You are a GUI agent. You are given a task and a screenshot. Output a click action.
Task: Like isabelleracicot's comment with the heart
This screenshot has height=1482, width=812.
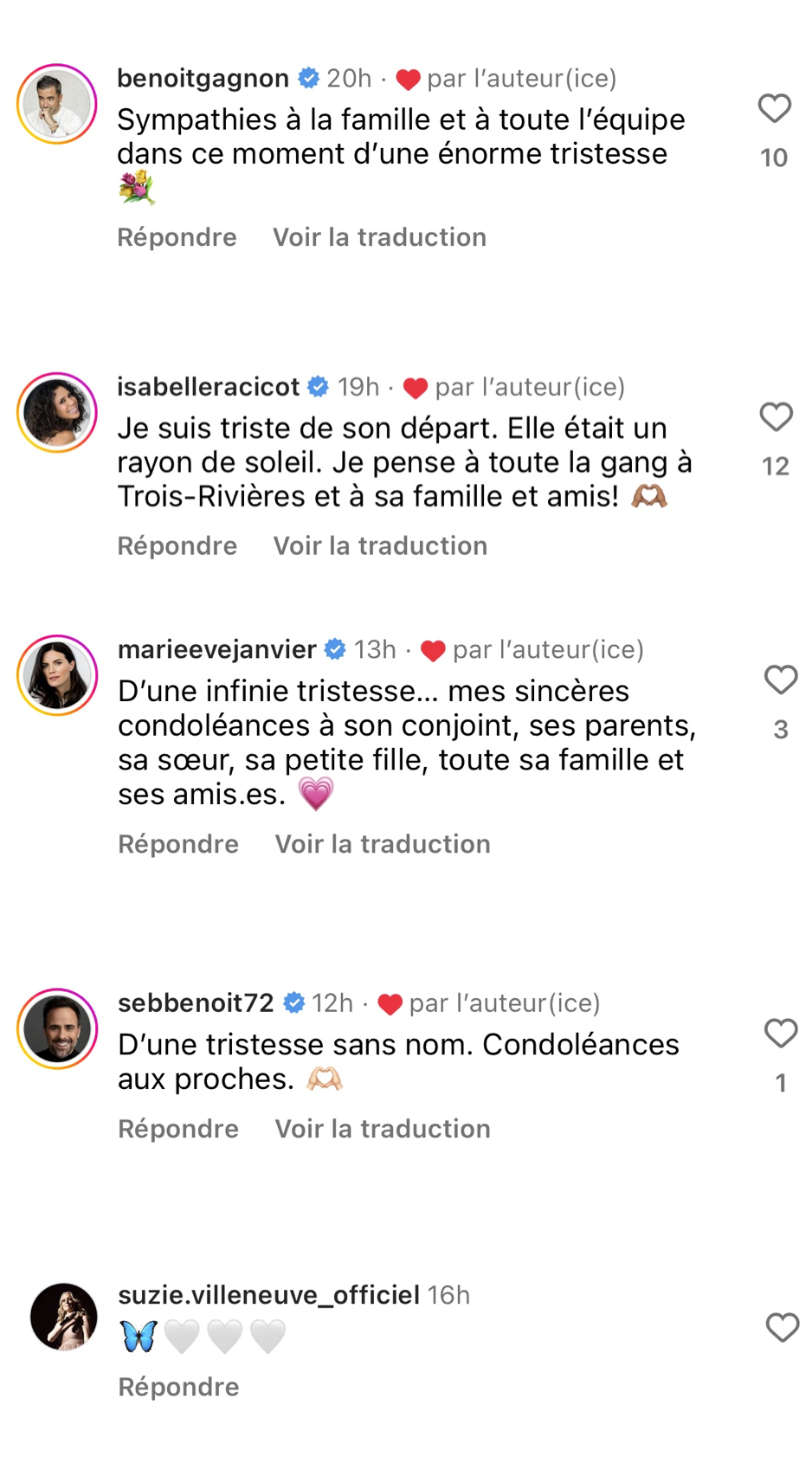(x=776, y=417)
